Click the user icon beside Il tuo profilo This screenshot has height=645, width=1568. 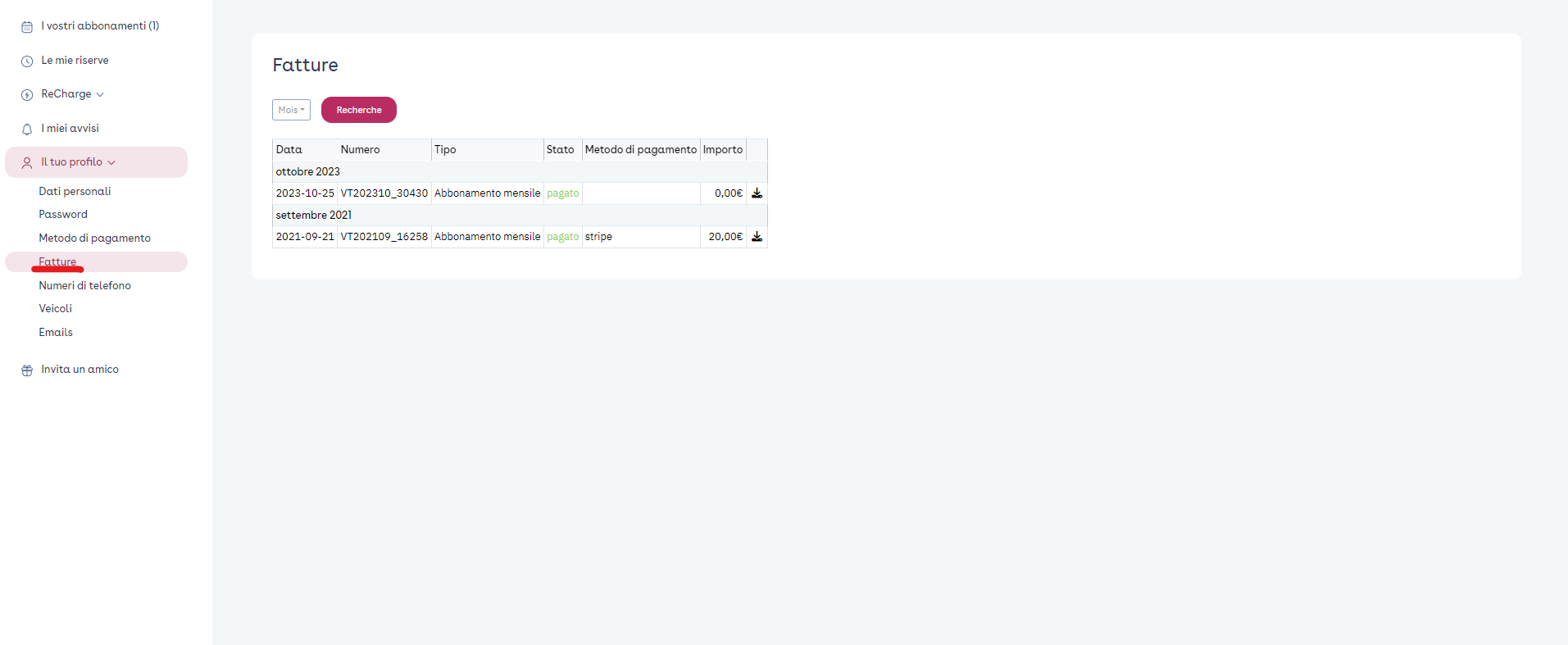27,163
